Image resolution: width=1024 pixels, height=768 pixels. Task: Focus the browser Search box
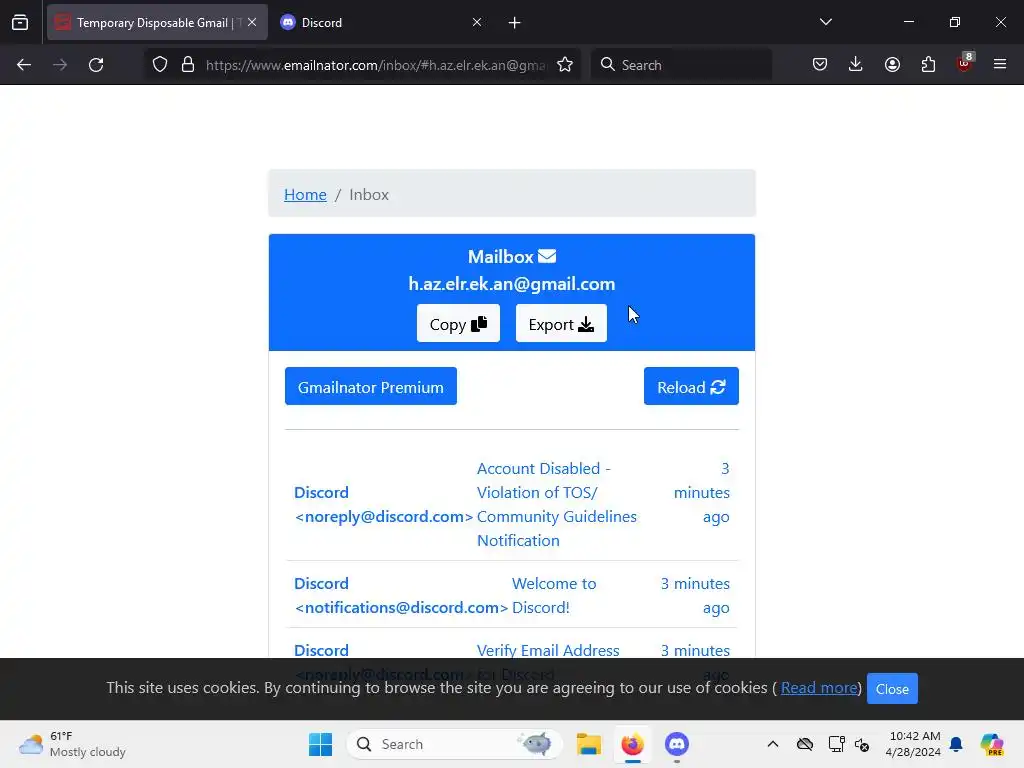point(681,65)
